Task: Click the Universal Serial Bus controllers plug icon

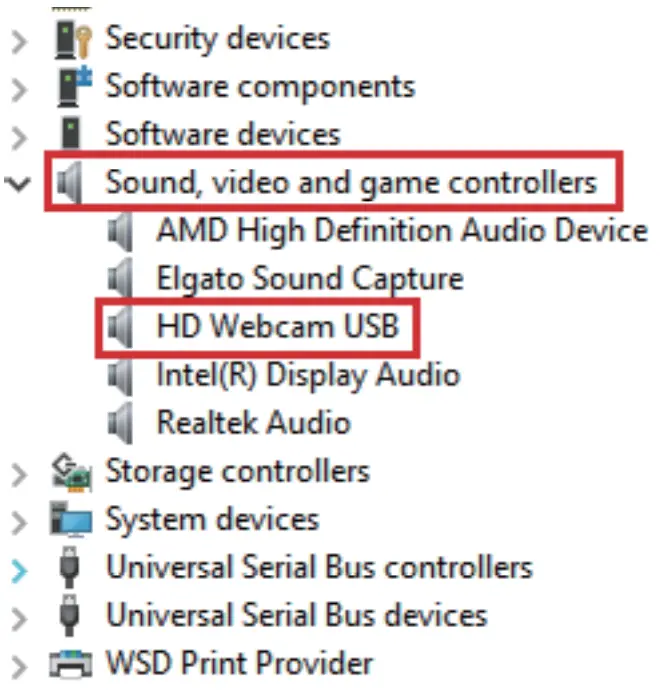Action: point(71,568)
